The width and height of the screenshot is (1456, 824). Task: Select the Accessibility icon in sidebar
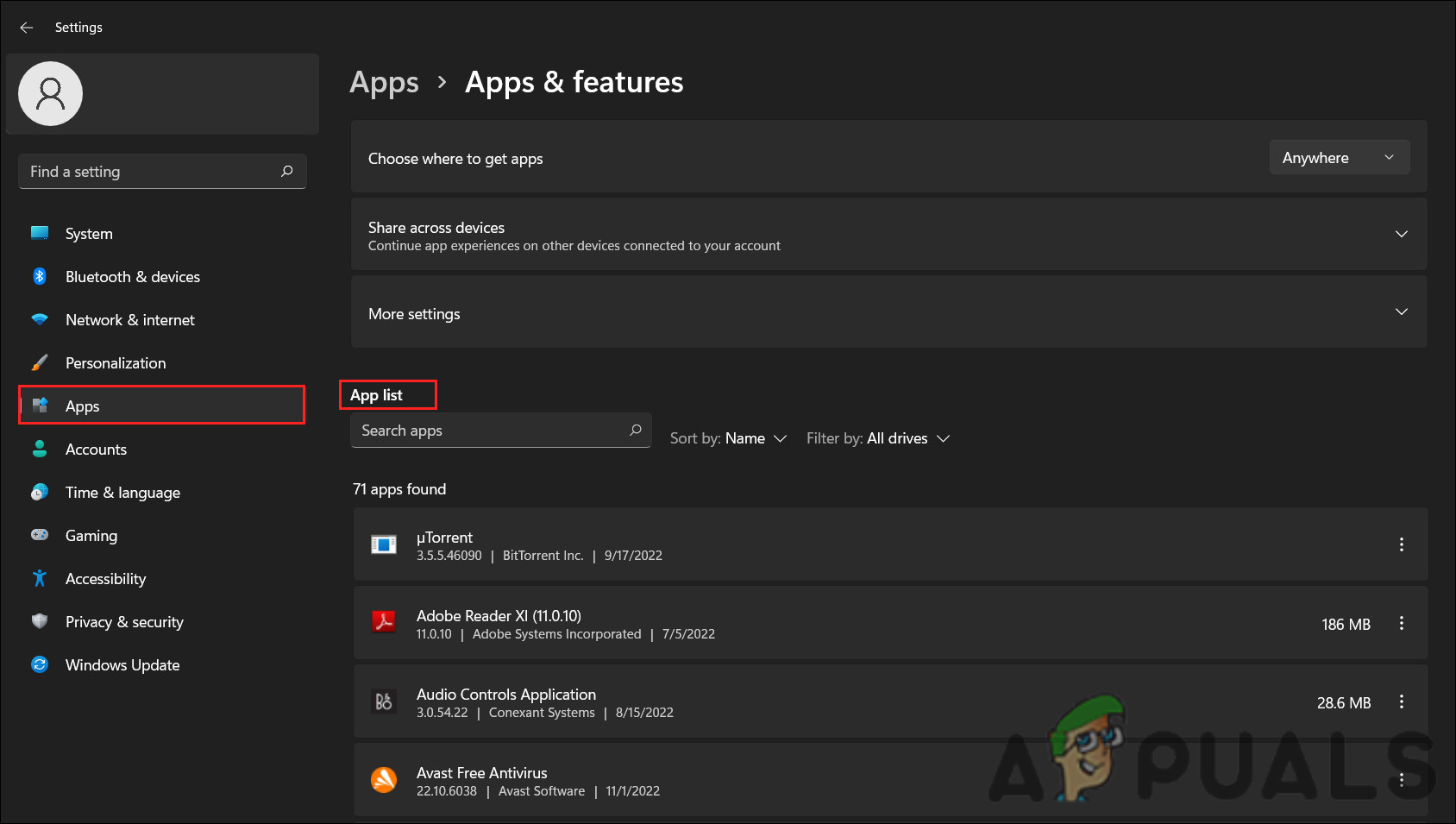click(40, 578)
